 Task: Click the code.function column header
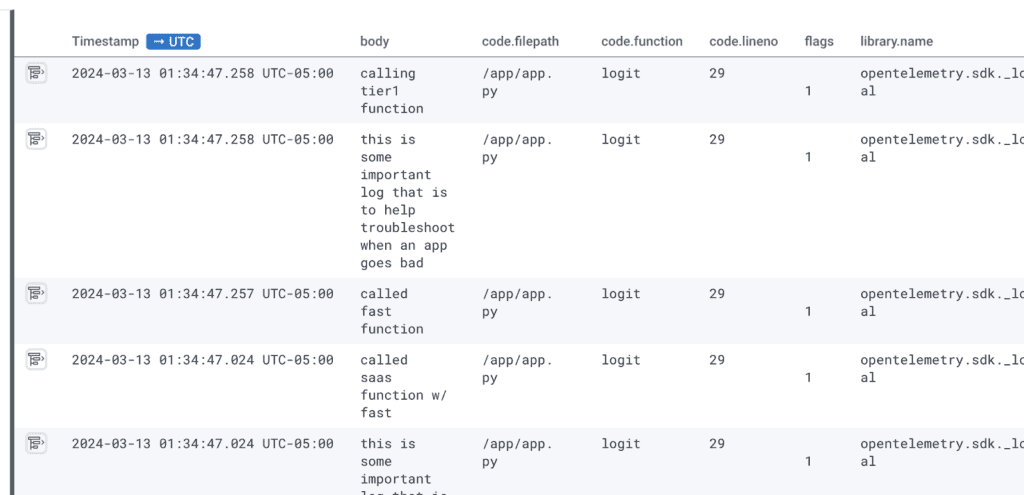[x=642, y=42]
